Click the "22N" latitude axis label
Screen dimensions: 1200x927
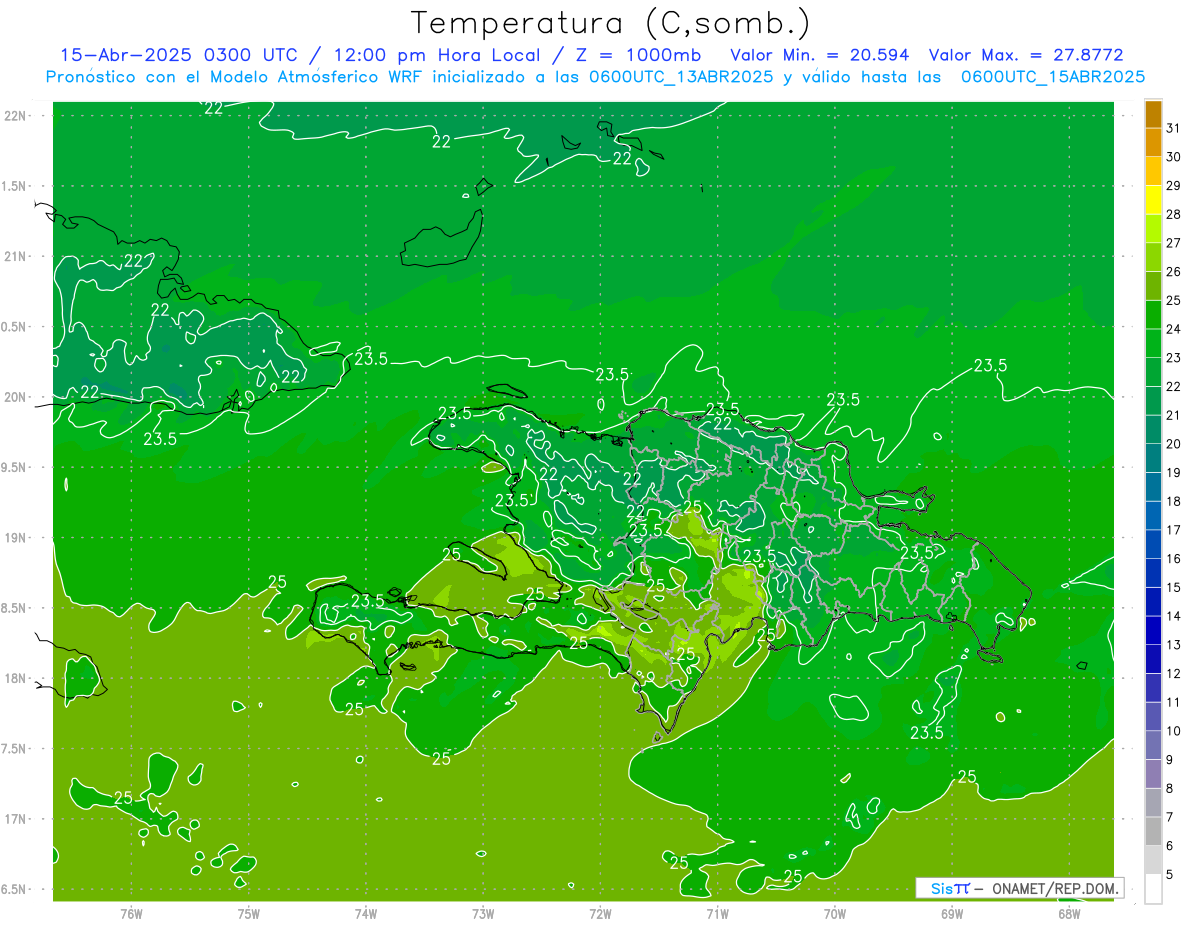[x=16, y=116]
